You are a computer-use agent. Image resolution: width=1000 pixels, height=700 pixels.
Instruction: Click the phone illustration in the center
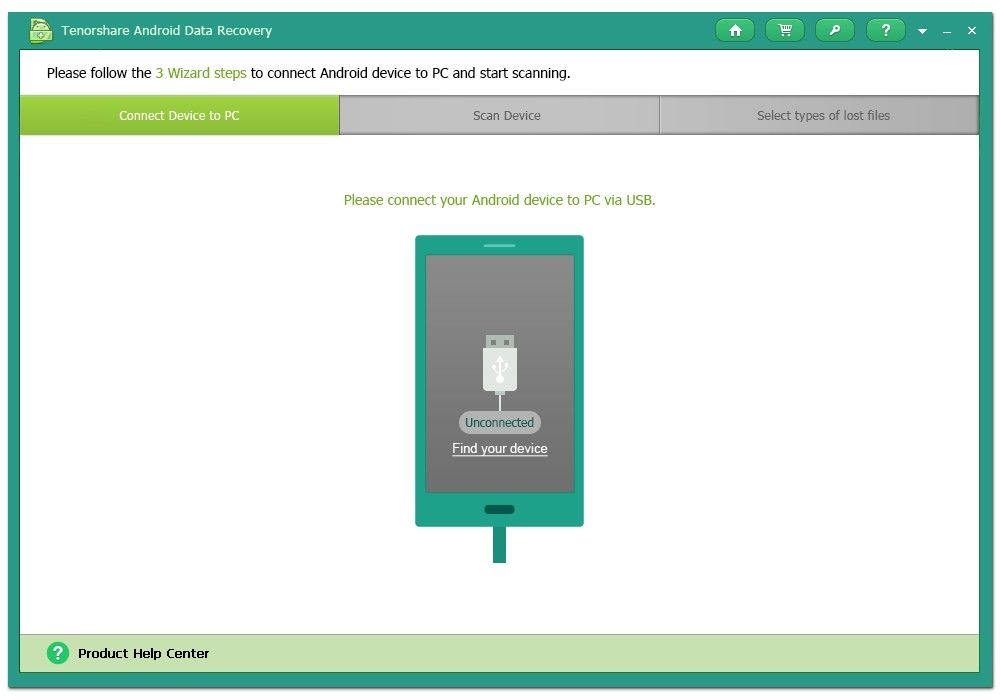coord(499,380)
